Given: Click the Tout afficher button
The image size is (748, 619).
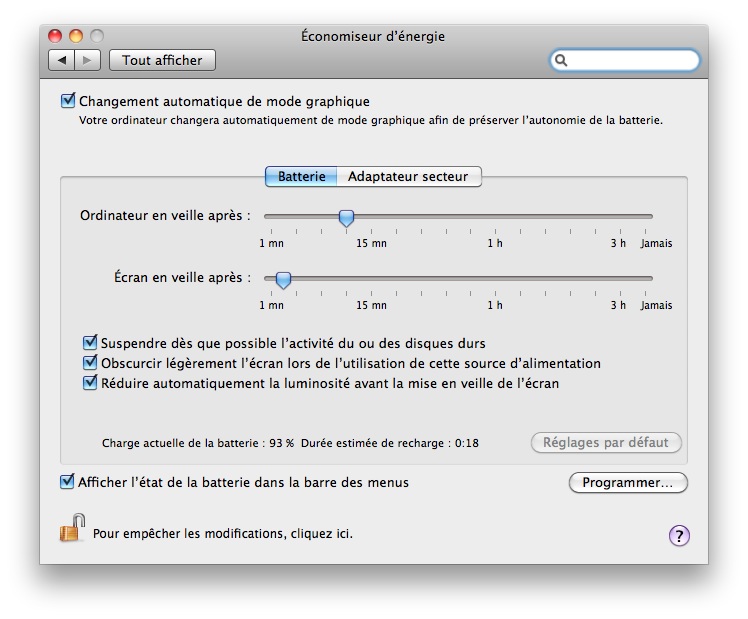Looking at the screenshot, I should pos(162,61).
